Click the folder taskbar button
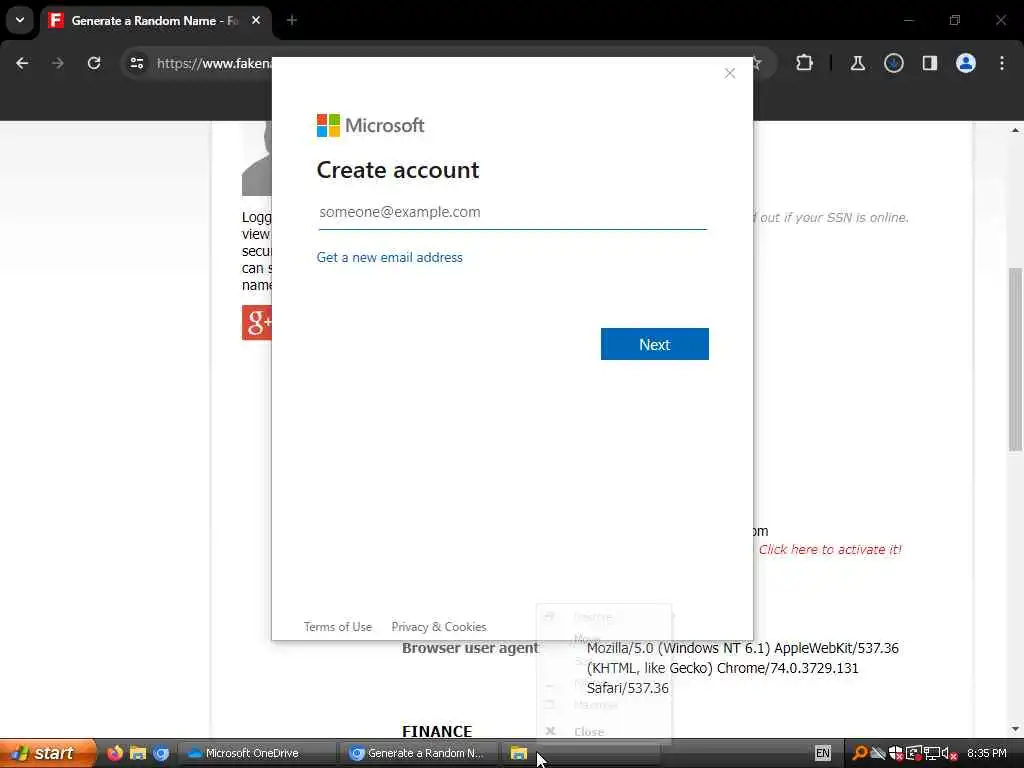This screenshot has height=768, width=1024. 580,753
